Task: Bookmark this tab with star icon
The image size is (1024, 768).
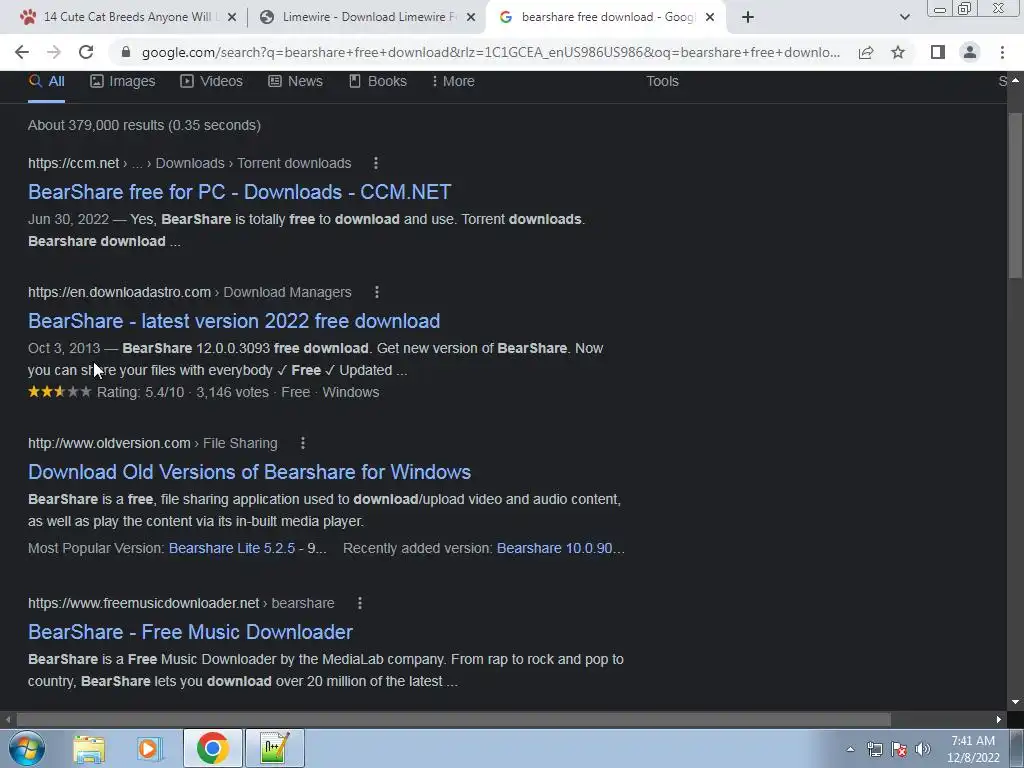Action: click(x=898, y=52)
